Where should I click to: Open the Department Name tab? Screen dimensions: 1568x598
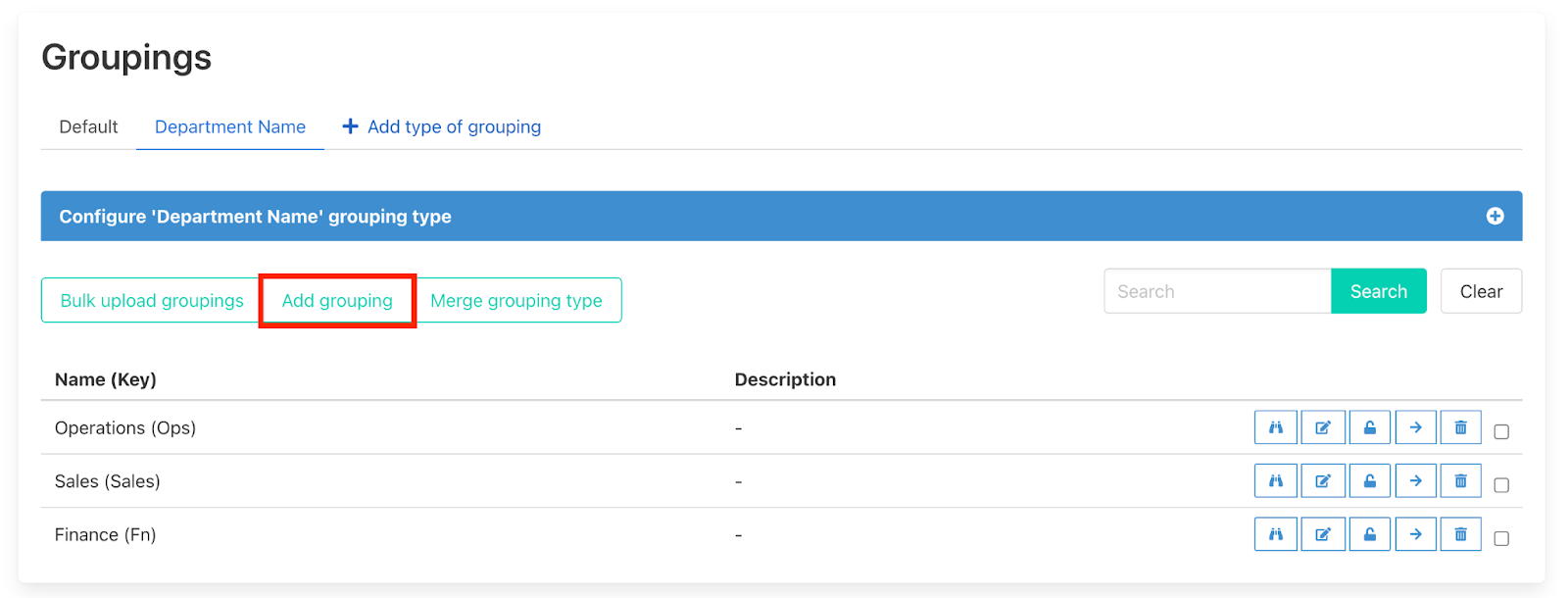click(230, 126)
